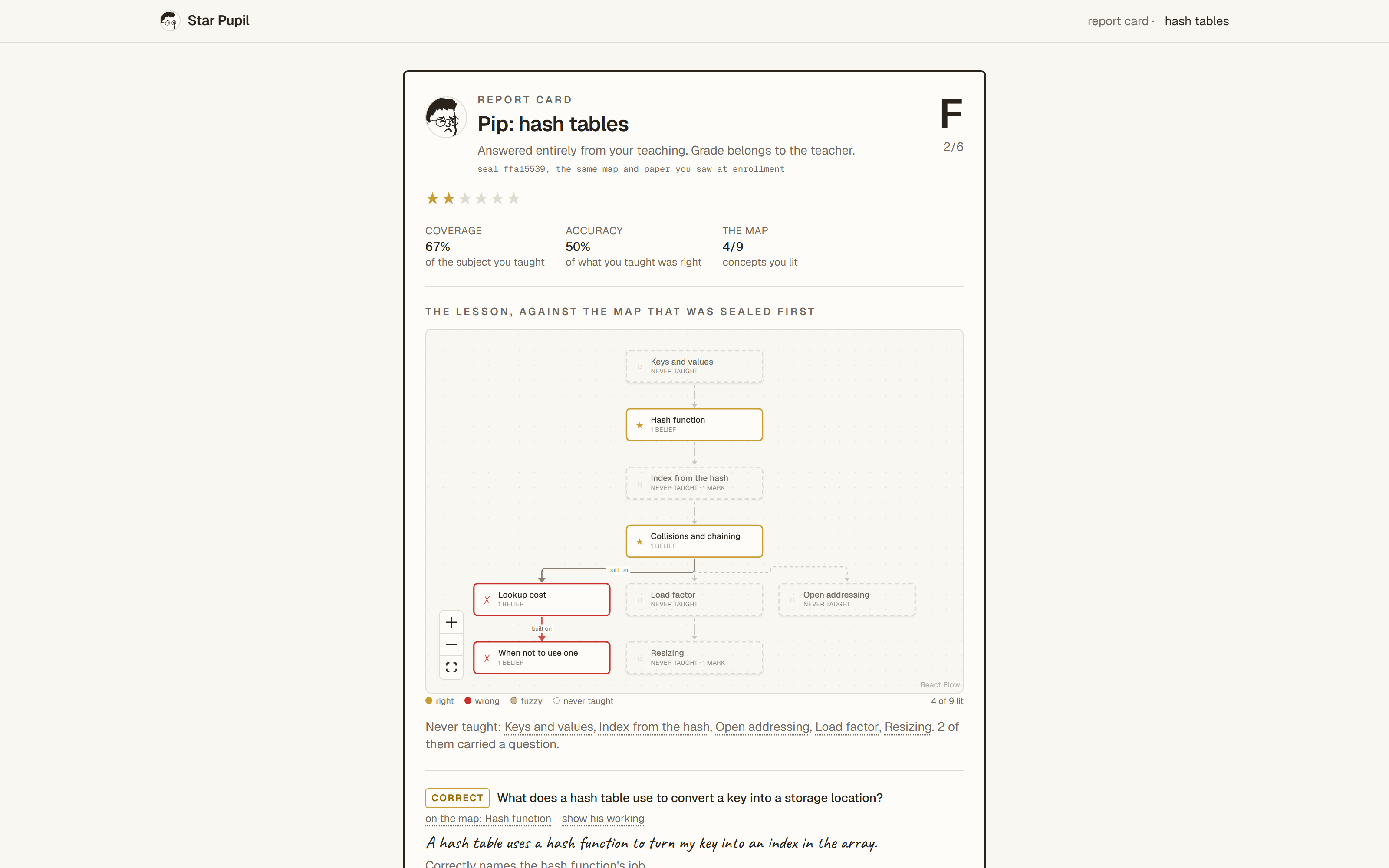Select the Load factor dashed node
Viewport: 1389px width, 868px height.
click(x=694, y=599)
